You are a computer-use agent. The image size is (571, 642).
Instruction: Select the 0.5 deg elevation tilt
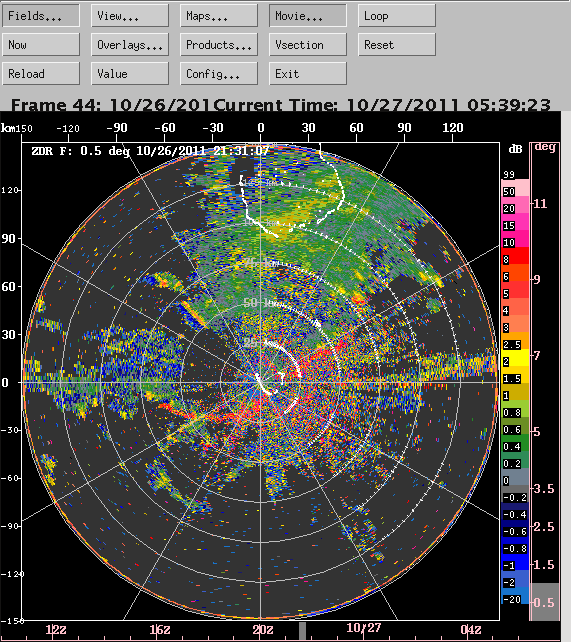(x=544, y=602)
